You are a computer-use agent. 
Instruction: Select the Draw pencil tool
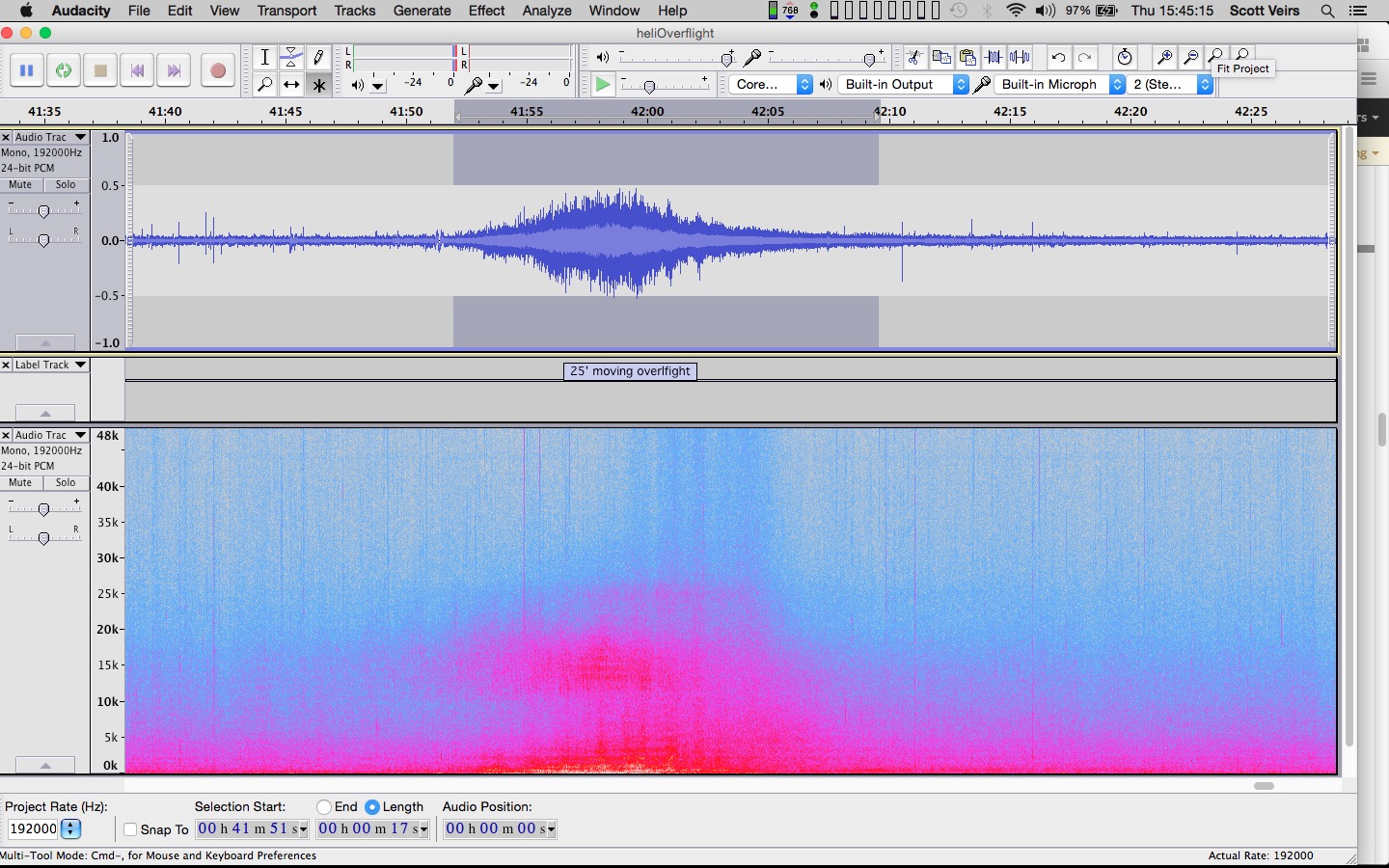pos(318,57)
